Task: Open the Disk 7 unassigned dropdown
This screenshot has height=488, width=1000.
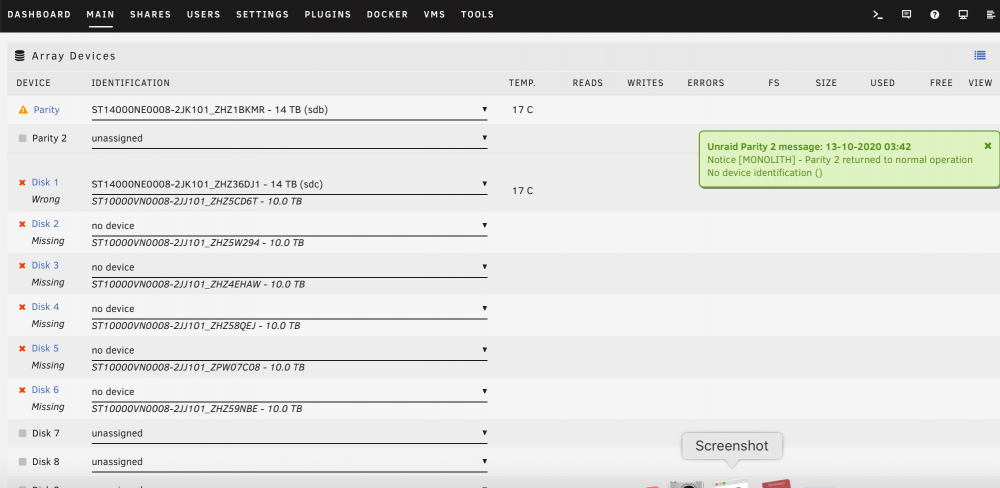Action: [290, 433]
